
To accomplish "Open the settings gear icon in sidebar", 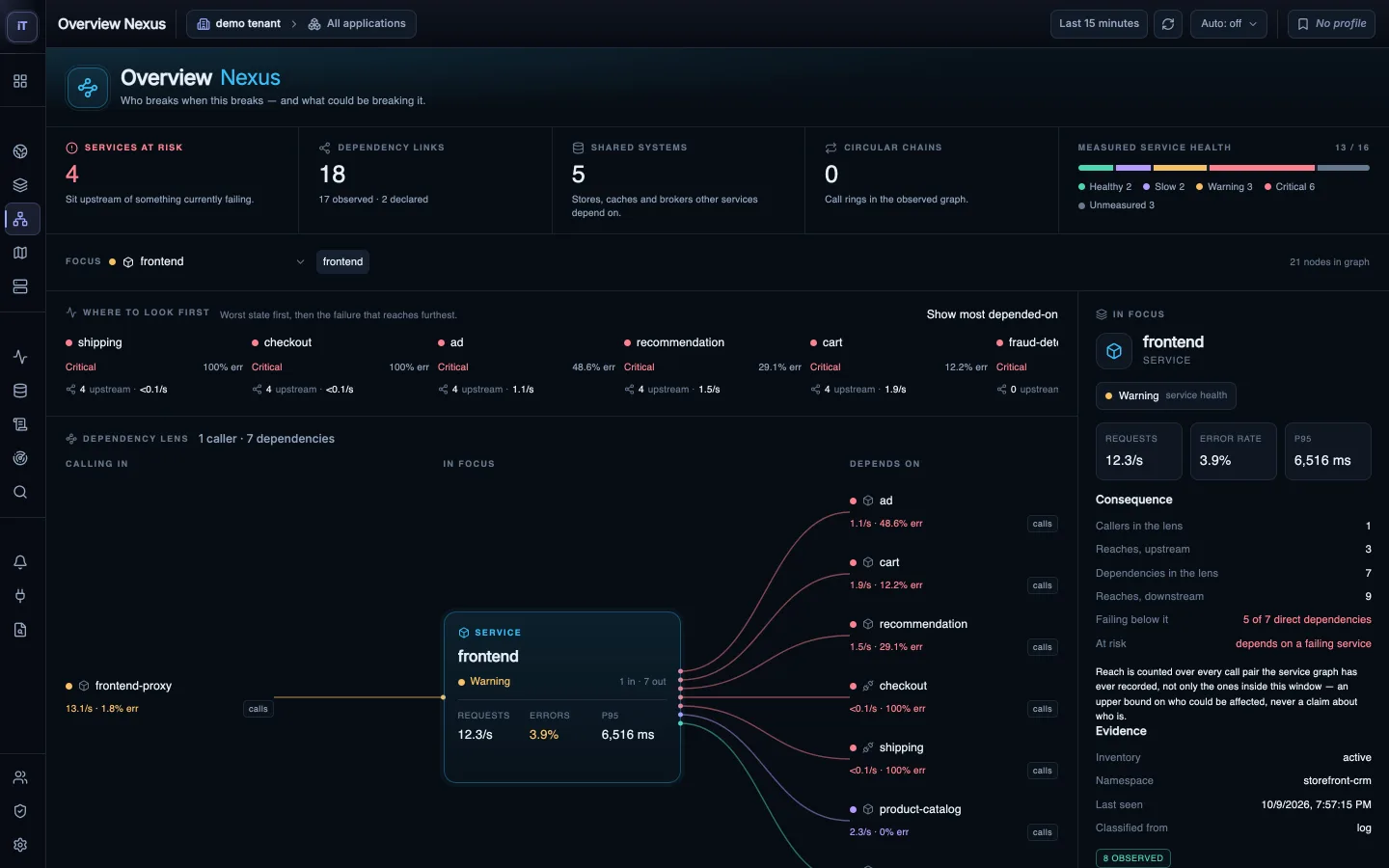I will (x=20, y=845).
